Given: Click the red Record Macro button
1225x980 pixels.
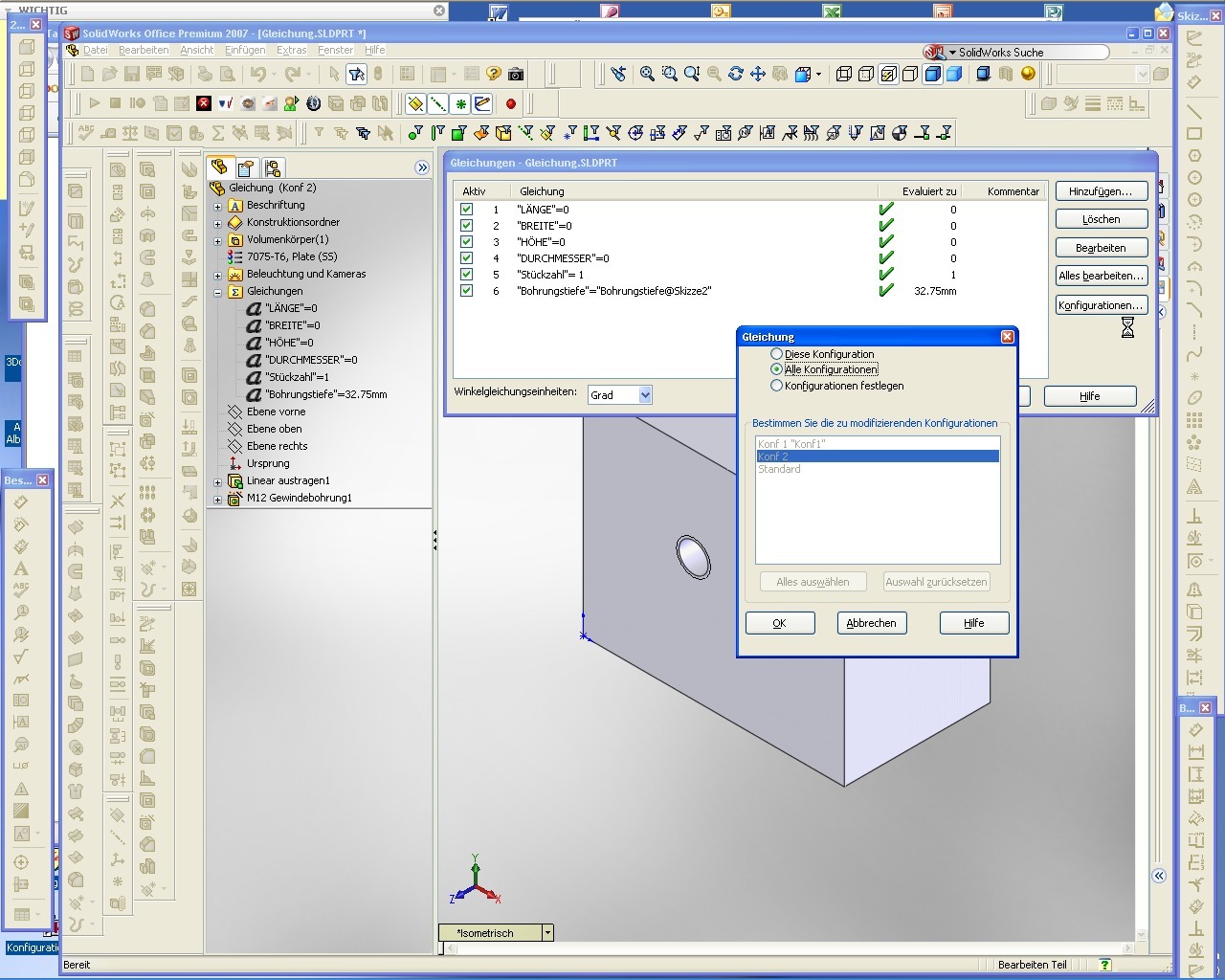Looking at the screenshot, I should [511, 103].
